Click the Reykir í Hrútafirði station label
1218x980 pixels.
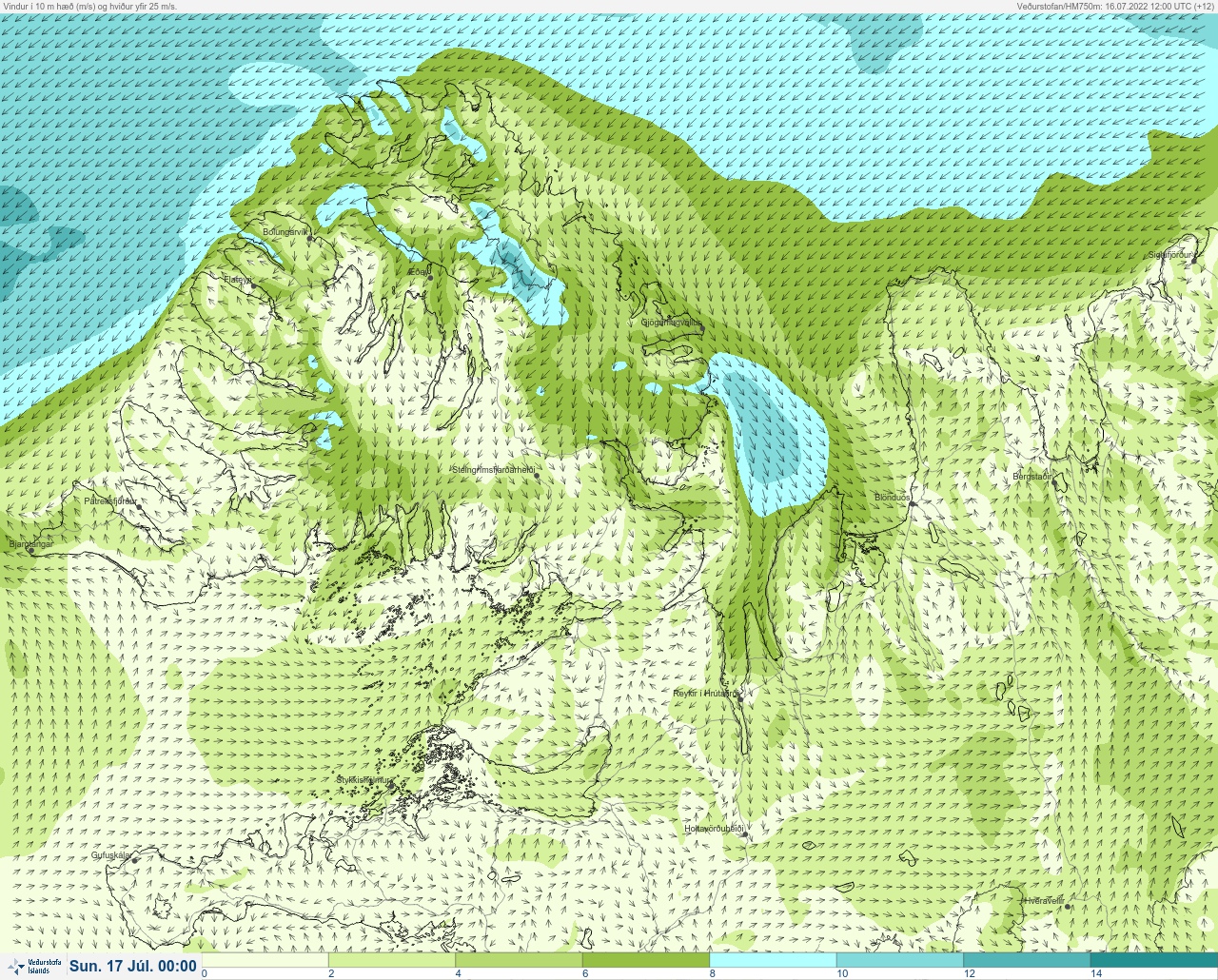[705, 694]
